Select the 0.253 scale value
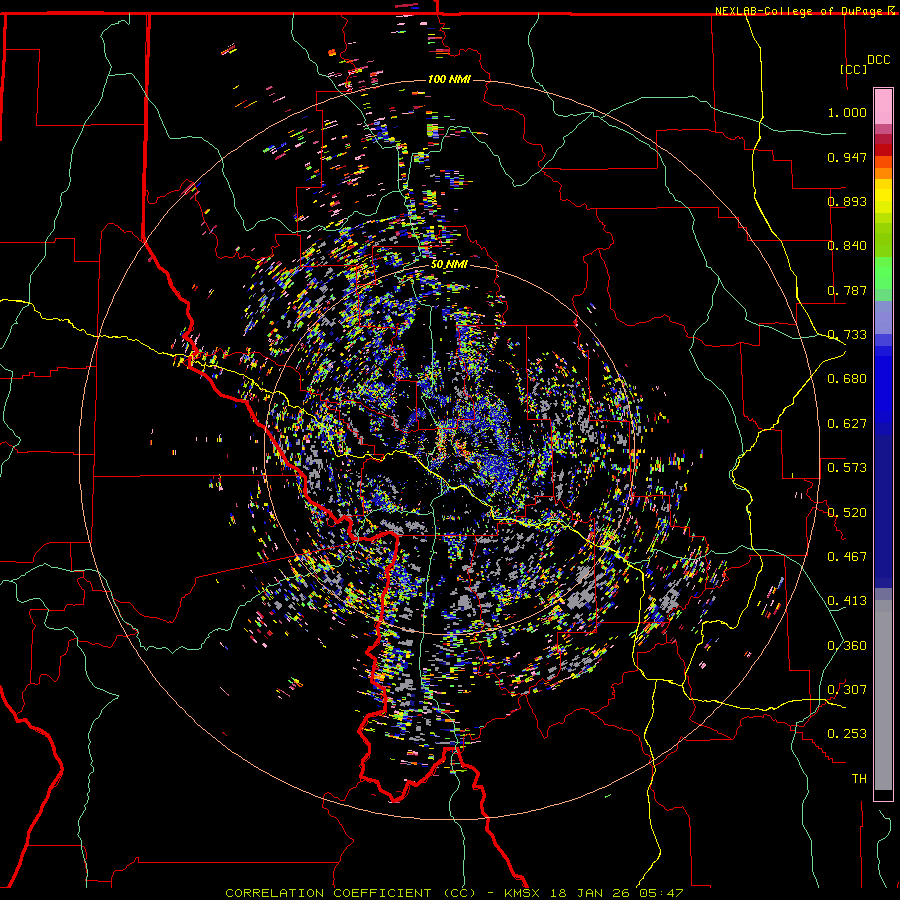Image resolution: width=900 pixels, height=900 pixels. point(847,734)
